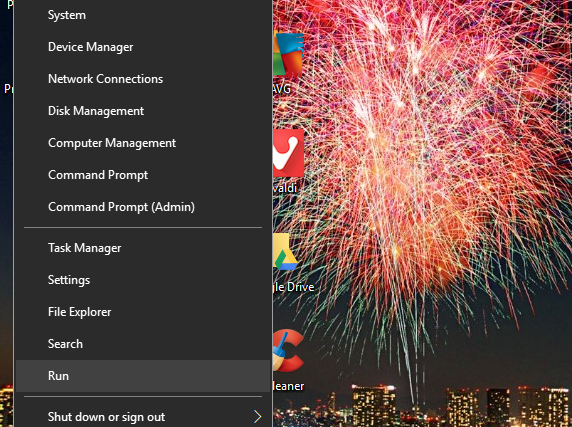Open File Explorer
The width and height of the screenshot is (572, 427).
click(x=143, y=312)
